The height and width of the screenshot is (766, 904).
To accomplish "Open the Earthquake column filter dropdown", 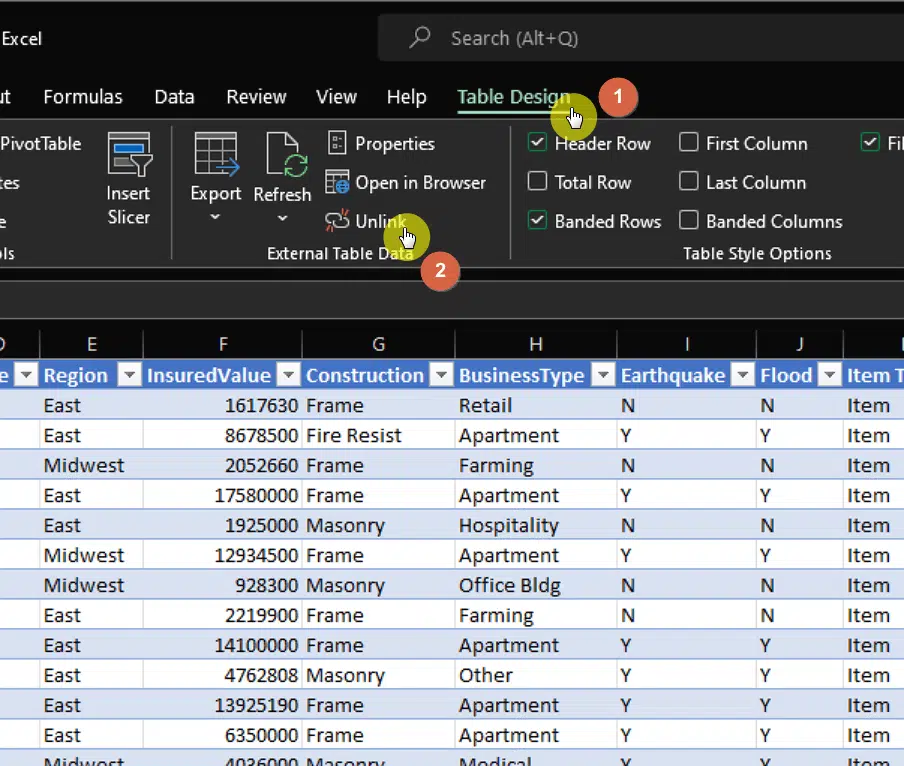I will coord(743,376).
